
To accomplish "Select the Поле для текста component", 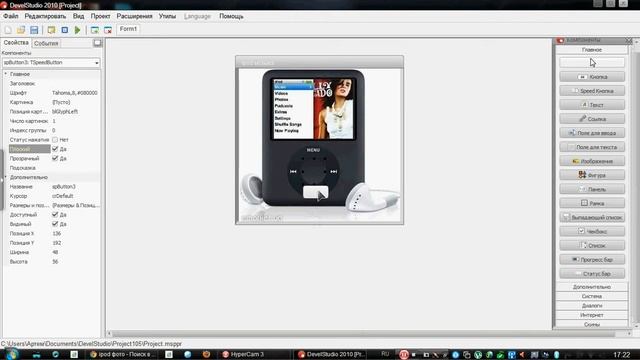I will 592,147.
